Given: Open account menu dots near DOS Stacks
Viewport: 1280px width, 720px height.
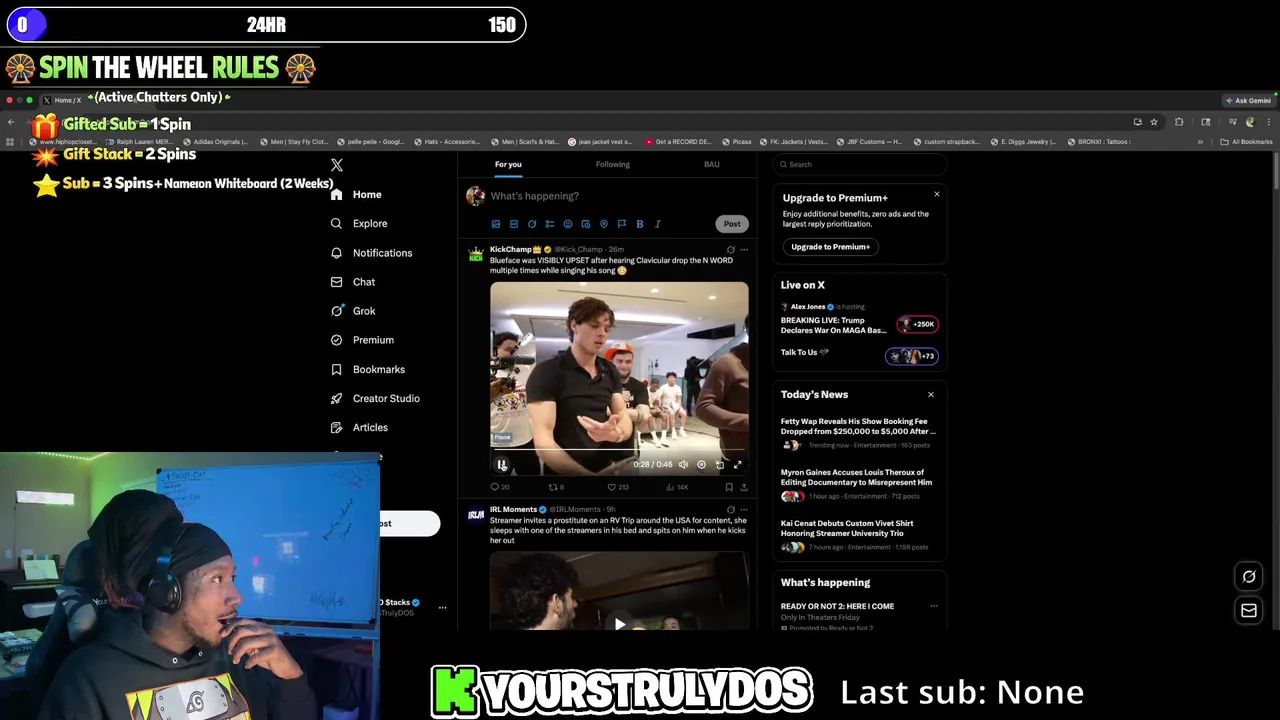Looking at the screenshot, I should tap(442, 607).
